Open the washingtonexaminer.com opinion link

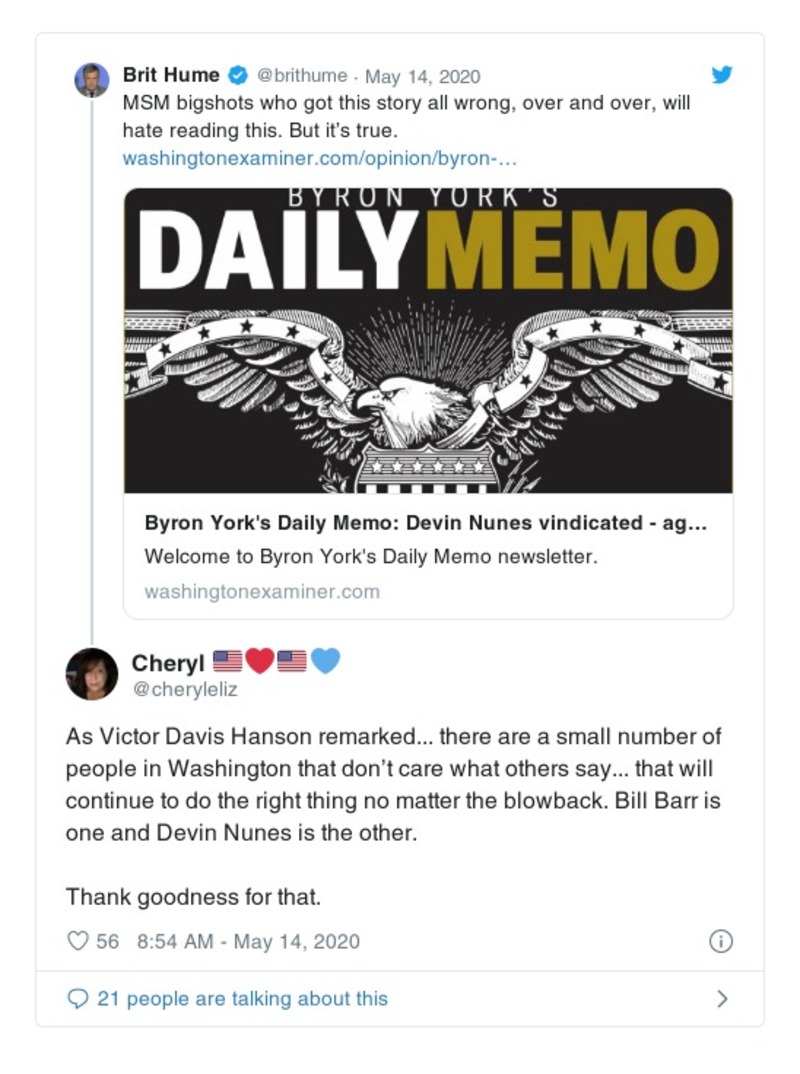click(x=319, y=158)
